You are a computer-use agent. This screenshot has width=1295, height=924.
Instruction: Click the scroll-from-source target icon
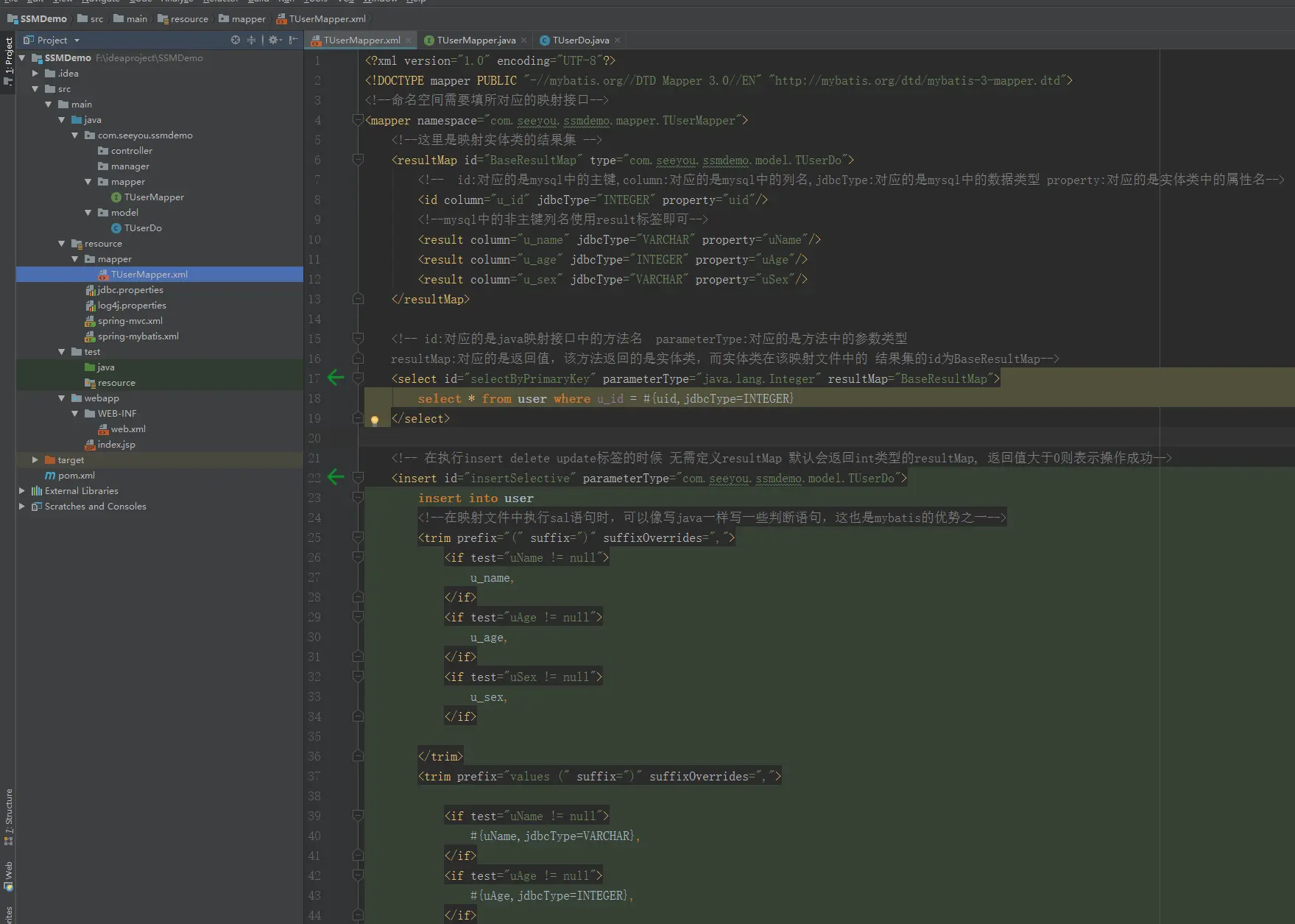pyautogui.click(x=236, y=40)
